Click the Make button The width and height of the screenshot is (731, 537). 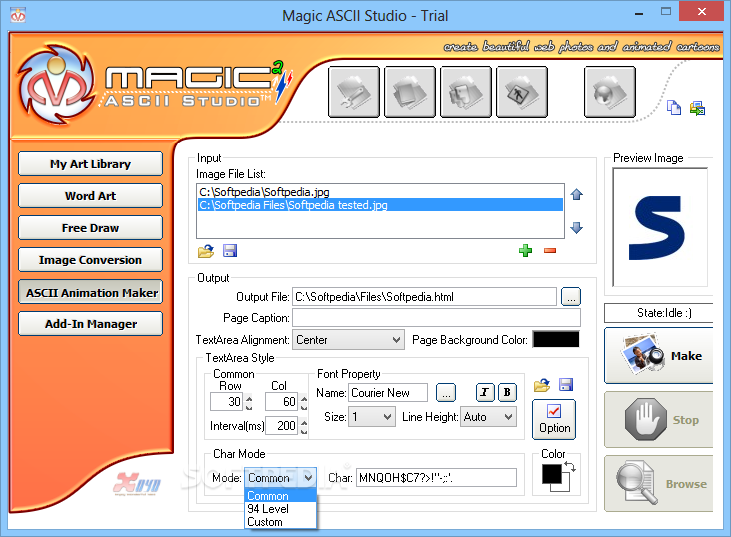659,356
